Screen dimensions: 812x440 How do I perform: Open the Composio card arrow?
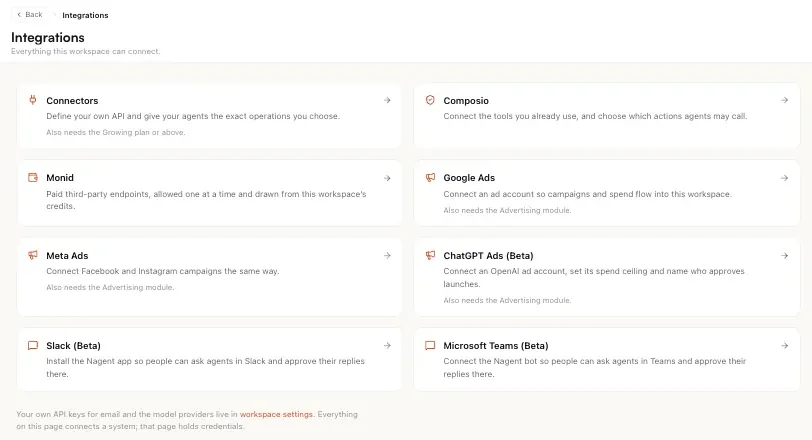point(785,100)
